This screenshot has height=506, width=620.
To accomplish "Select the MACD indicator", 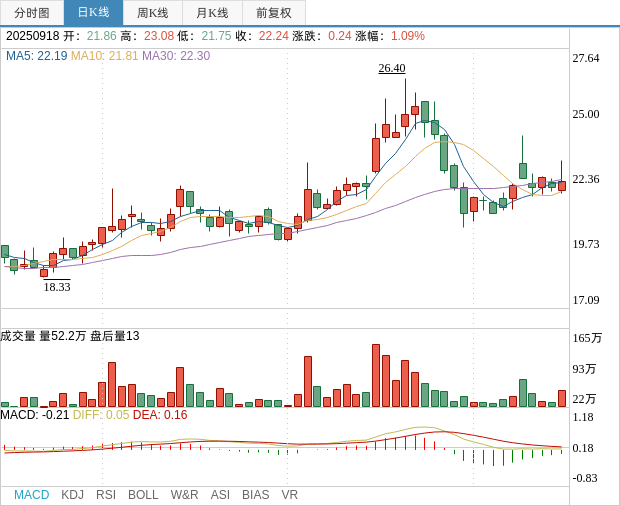I will click(31, 495).
